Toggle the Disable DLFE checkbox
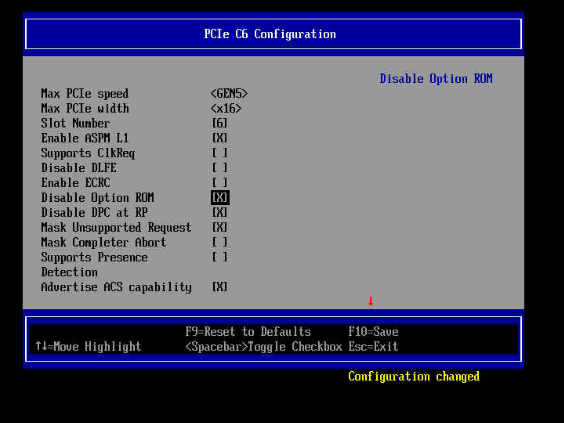564x423 pixels. tap(219, 168)
